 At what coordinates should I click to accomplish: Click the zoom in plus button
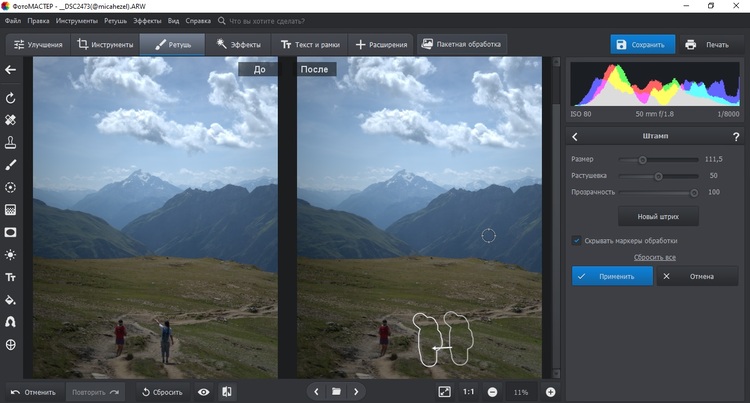pyautogui.click(x=550, y=392)
